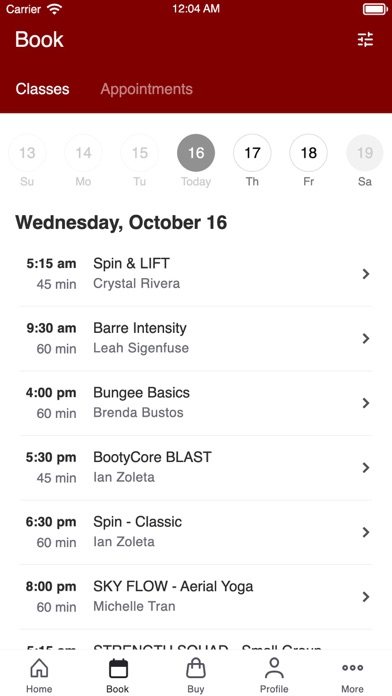Tap the Book calendar icon

(x=118, y=668)
